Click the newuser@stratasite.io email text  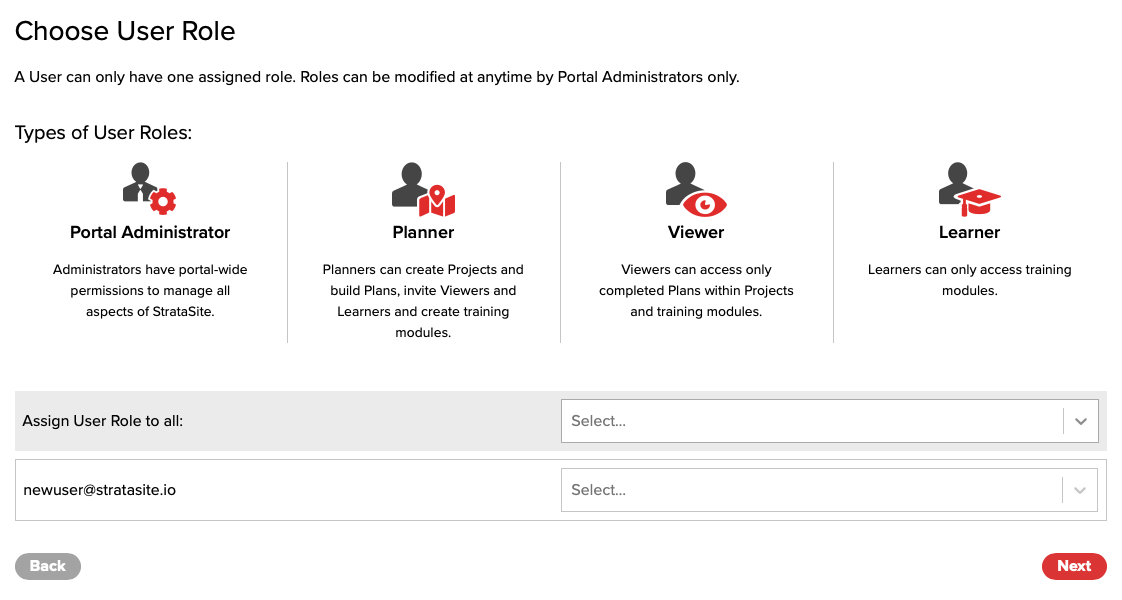(x=99, y=490)
